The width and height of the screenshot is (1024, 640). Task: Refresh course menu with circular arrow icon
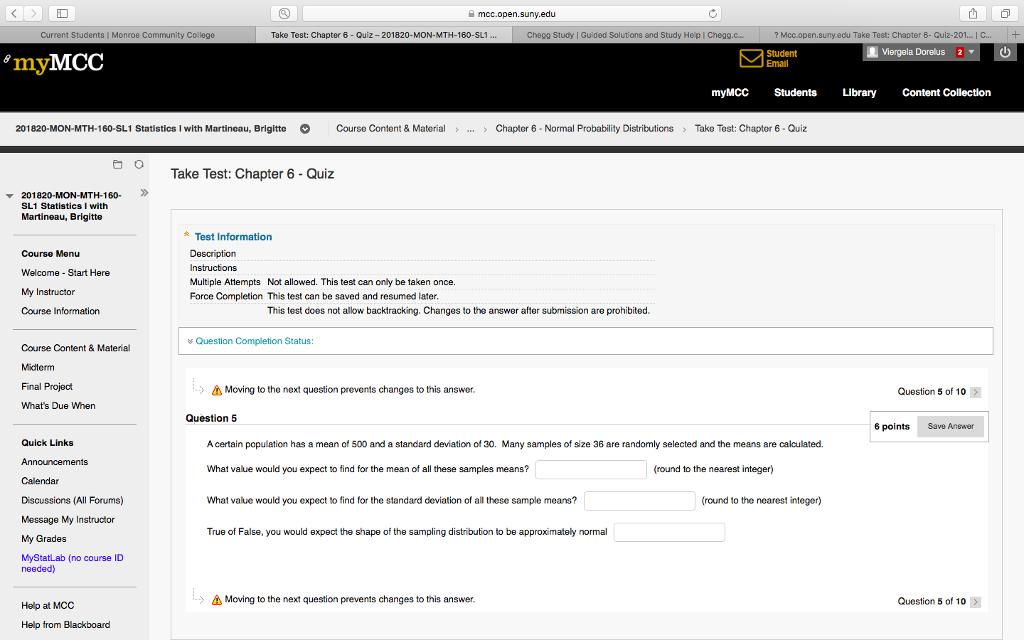139,165
